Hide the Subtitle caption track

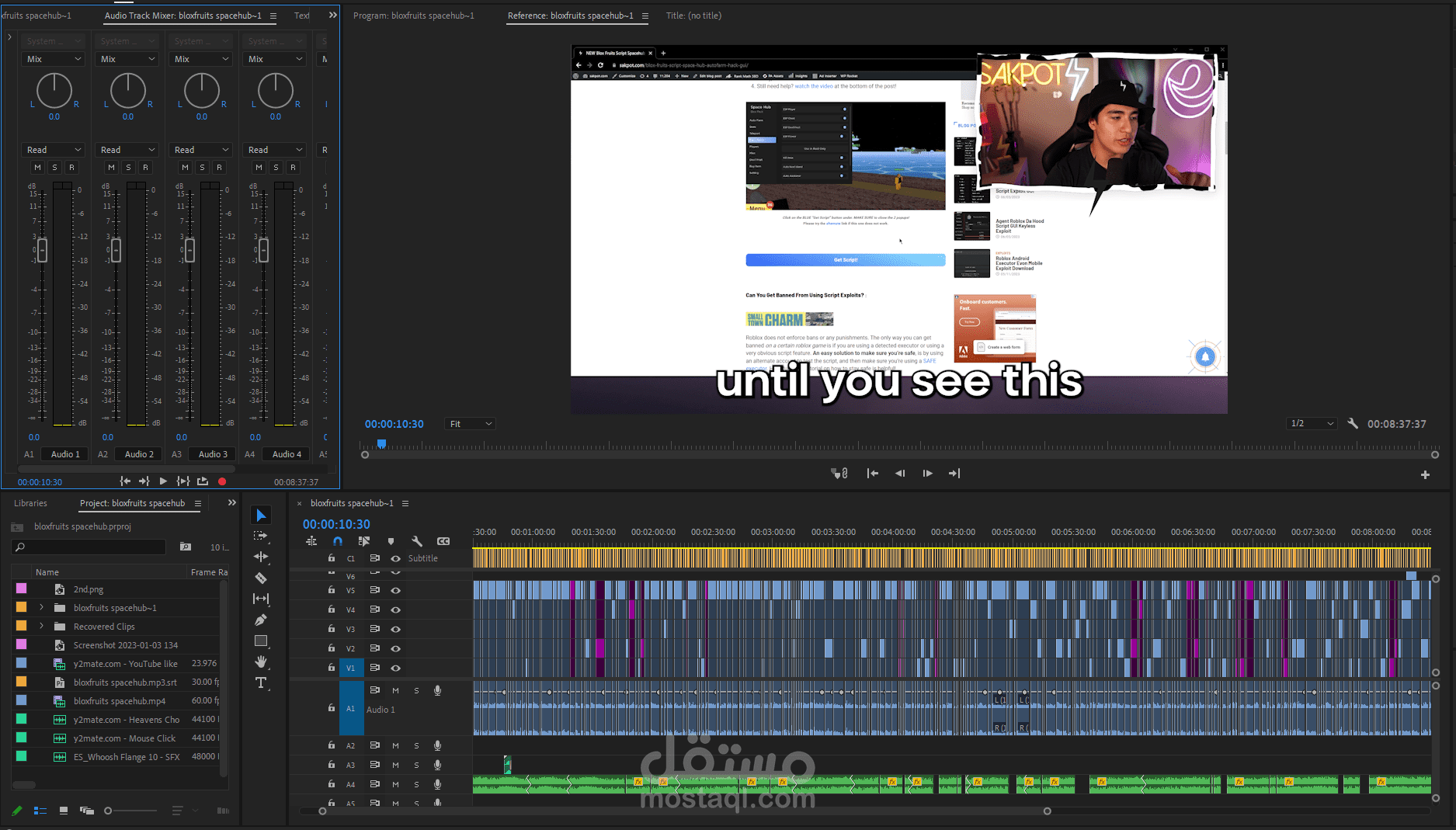(396, 558)
